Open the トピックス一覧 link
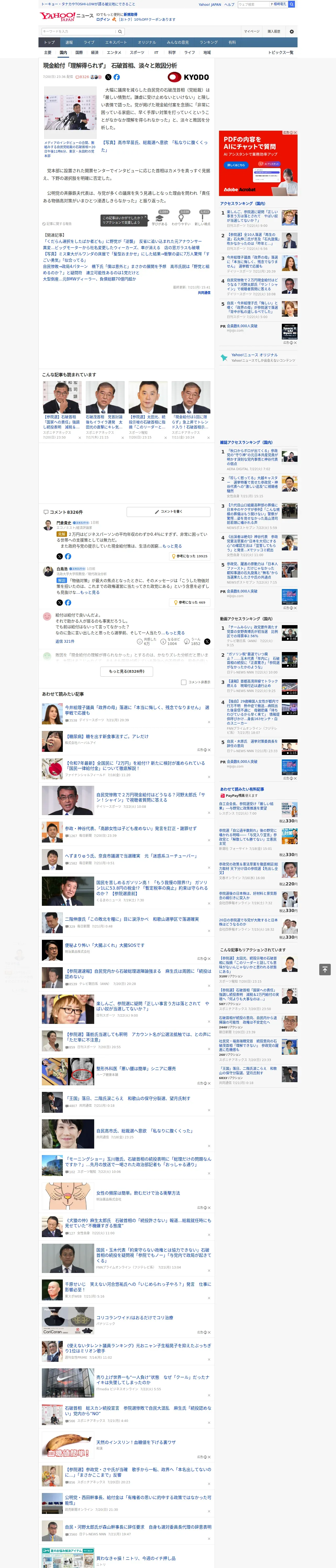Viewport: 336px width, 1568px height. tap(281, 52)
